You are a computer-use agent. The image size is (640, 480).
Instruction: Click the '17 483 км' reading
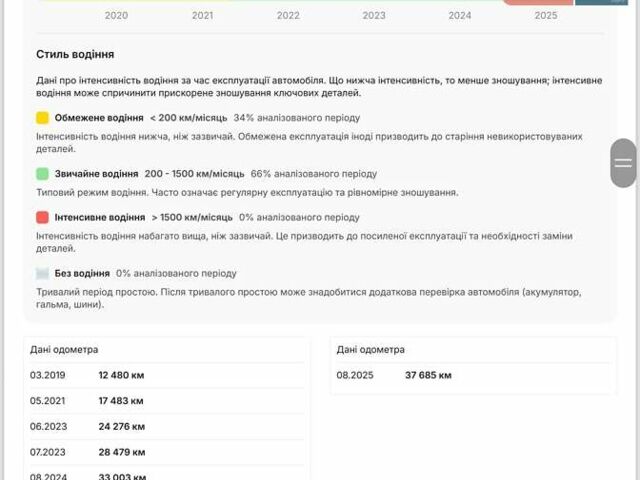[x=121, y=401]
